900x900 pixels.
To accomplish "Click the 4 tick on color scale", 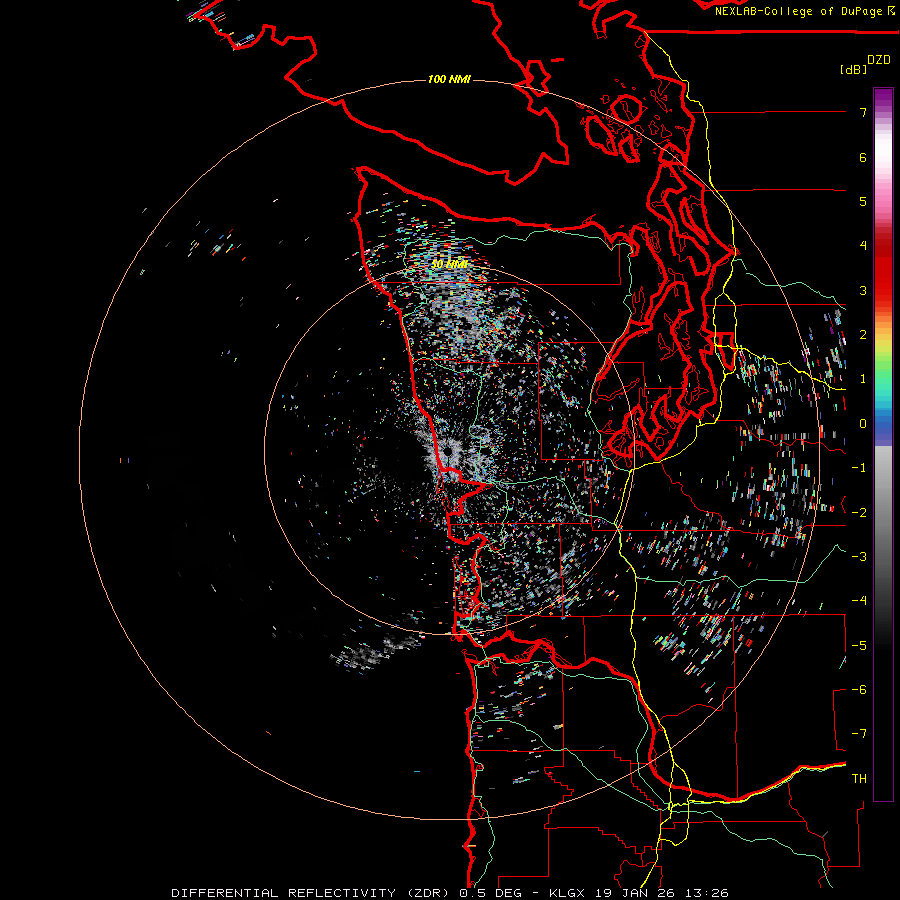I will click(863, 246).
